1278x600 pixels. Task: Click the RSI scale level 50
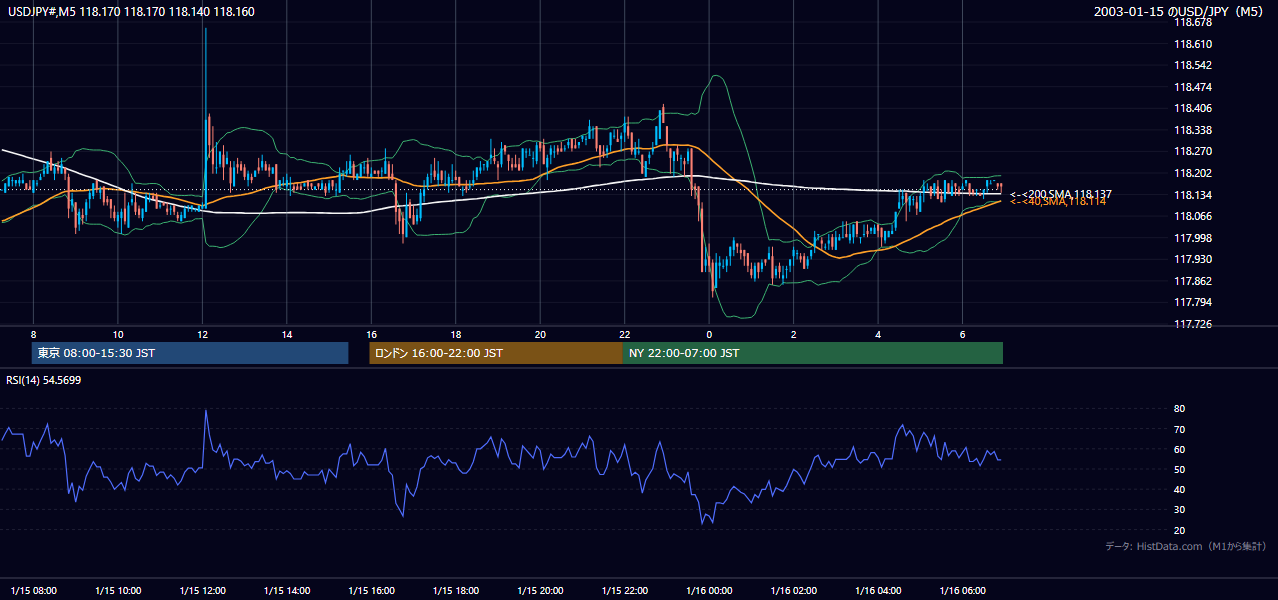coord(1180,469)
